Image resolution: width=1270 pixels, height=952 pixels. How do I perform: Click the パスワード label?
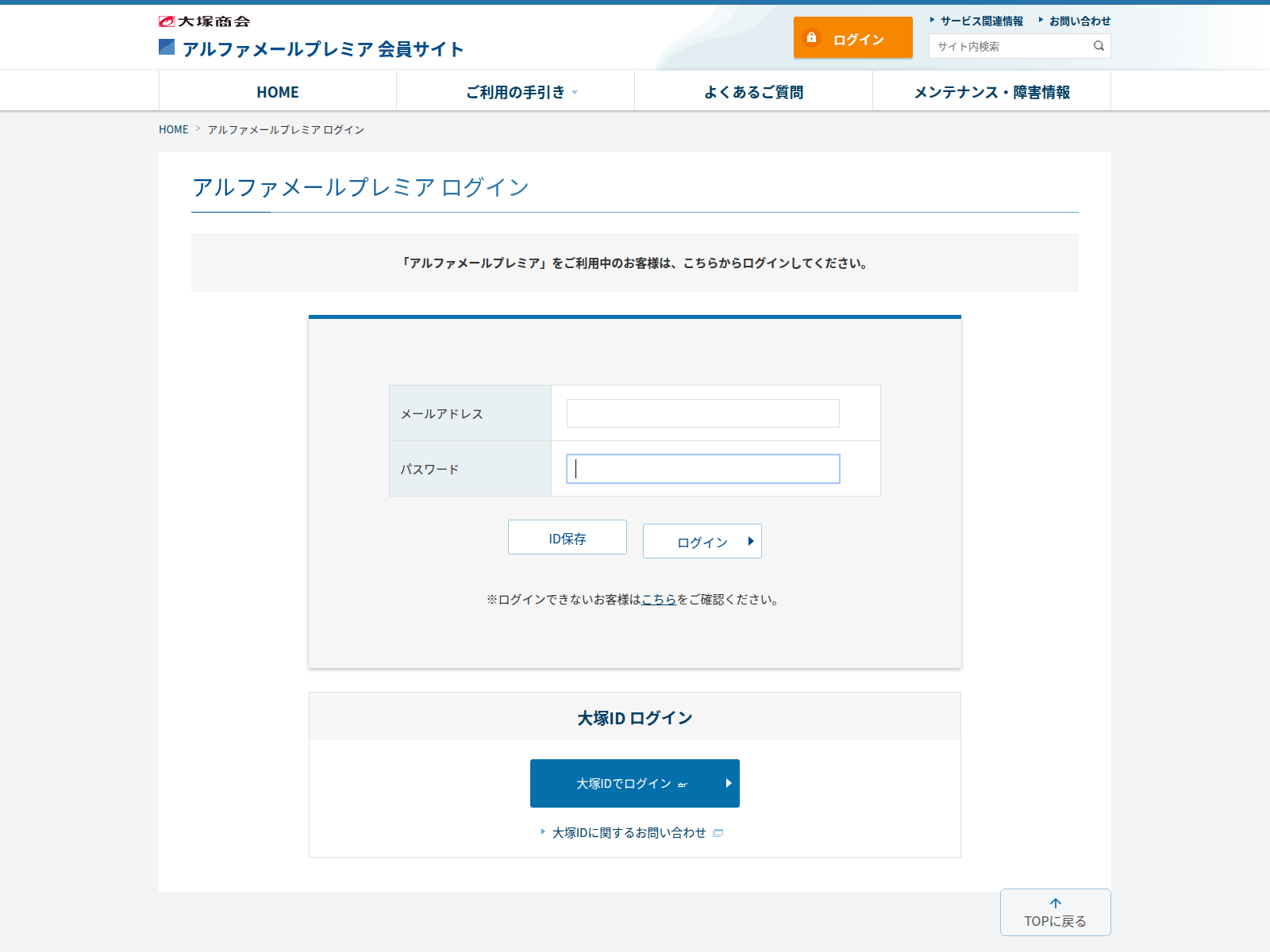click(429, 470)
